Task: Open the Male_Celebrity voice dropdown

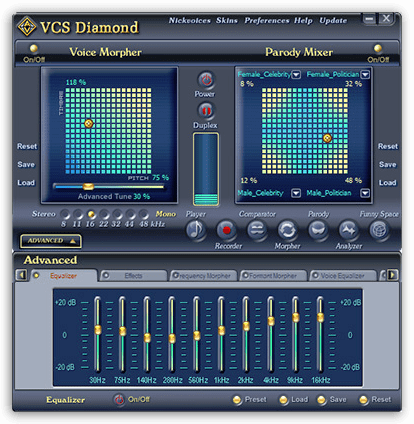Action: pos(296,193)
